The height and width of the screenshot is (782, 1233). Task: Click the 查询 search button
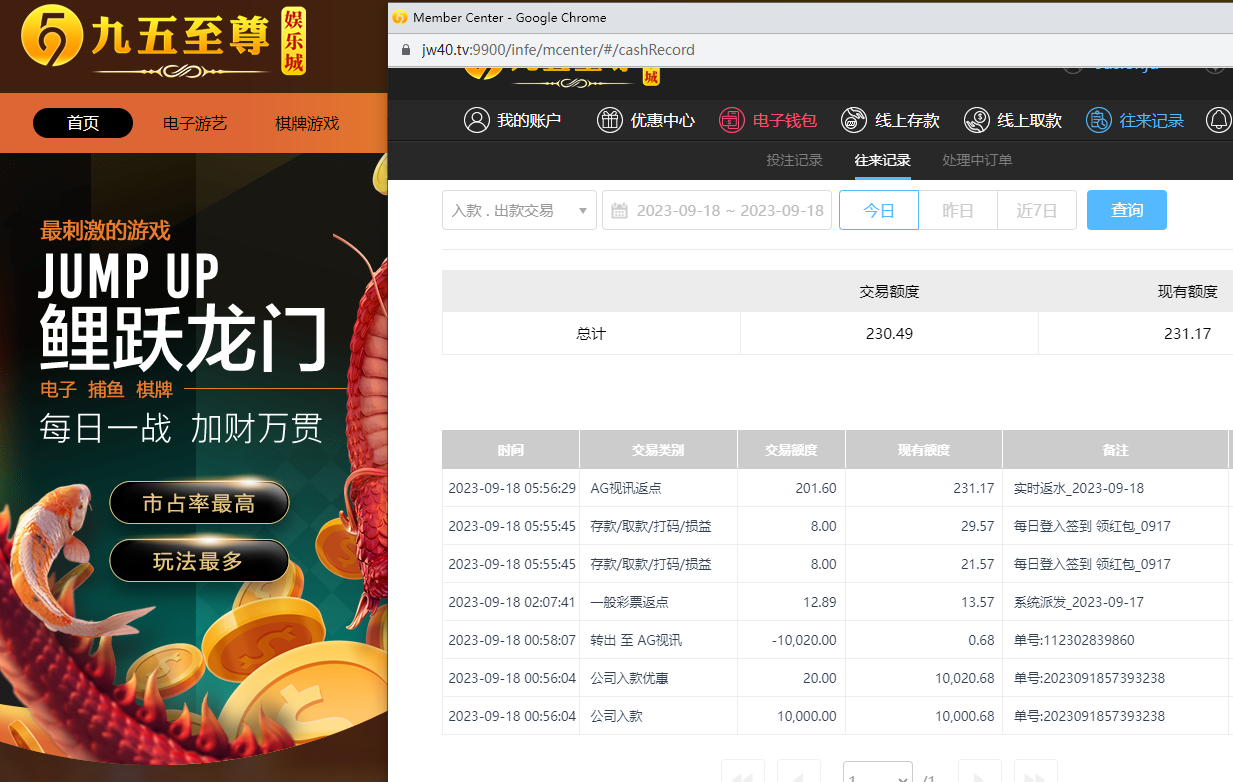point(1127,210)
